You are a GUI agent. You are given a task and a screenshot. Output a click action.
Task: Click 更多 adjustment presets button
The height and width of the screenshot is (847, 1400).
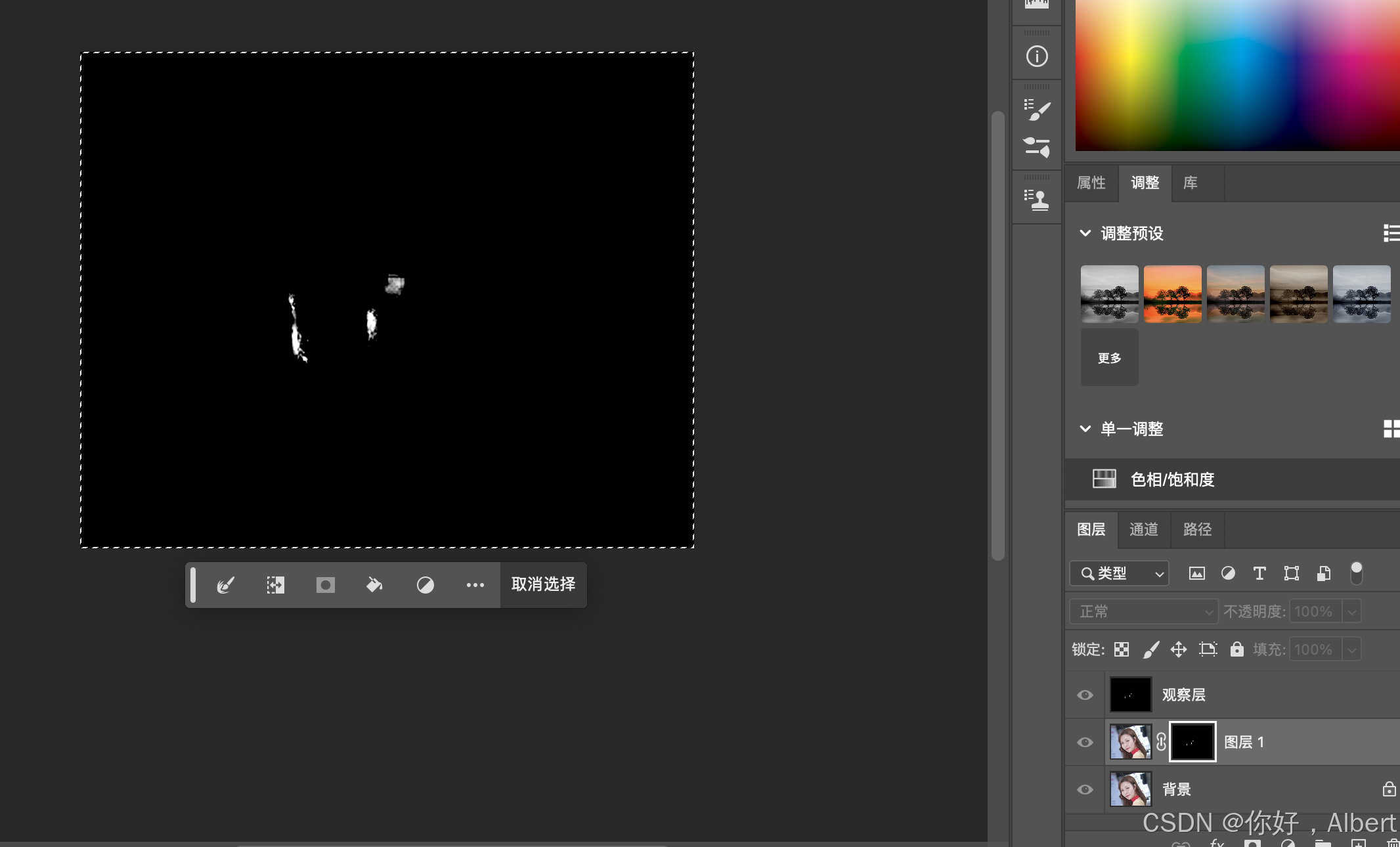1109,358
